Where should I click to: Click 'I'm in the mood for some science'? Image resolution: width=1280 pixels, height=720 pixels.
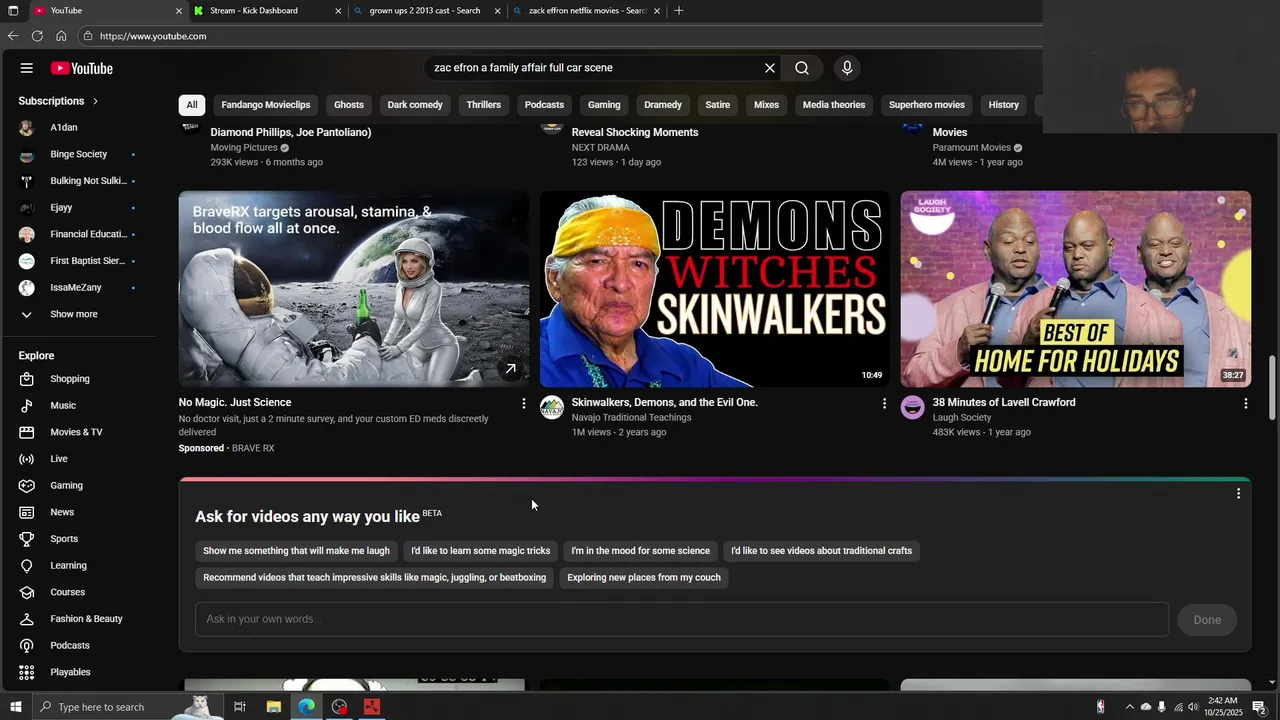pos(641,551)
